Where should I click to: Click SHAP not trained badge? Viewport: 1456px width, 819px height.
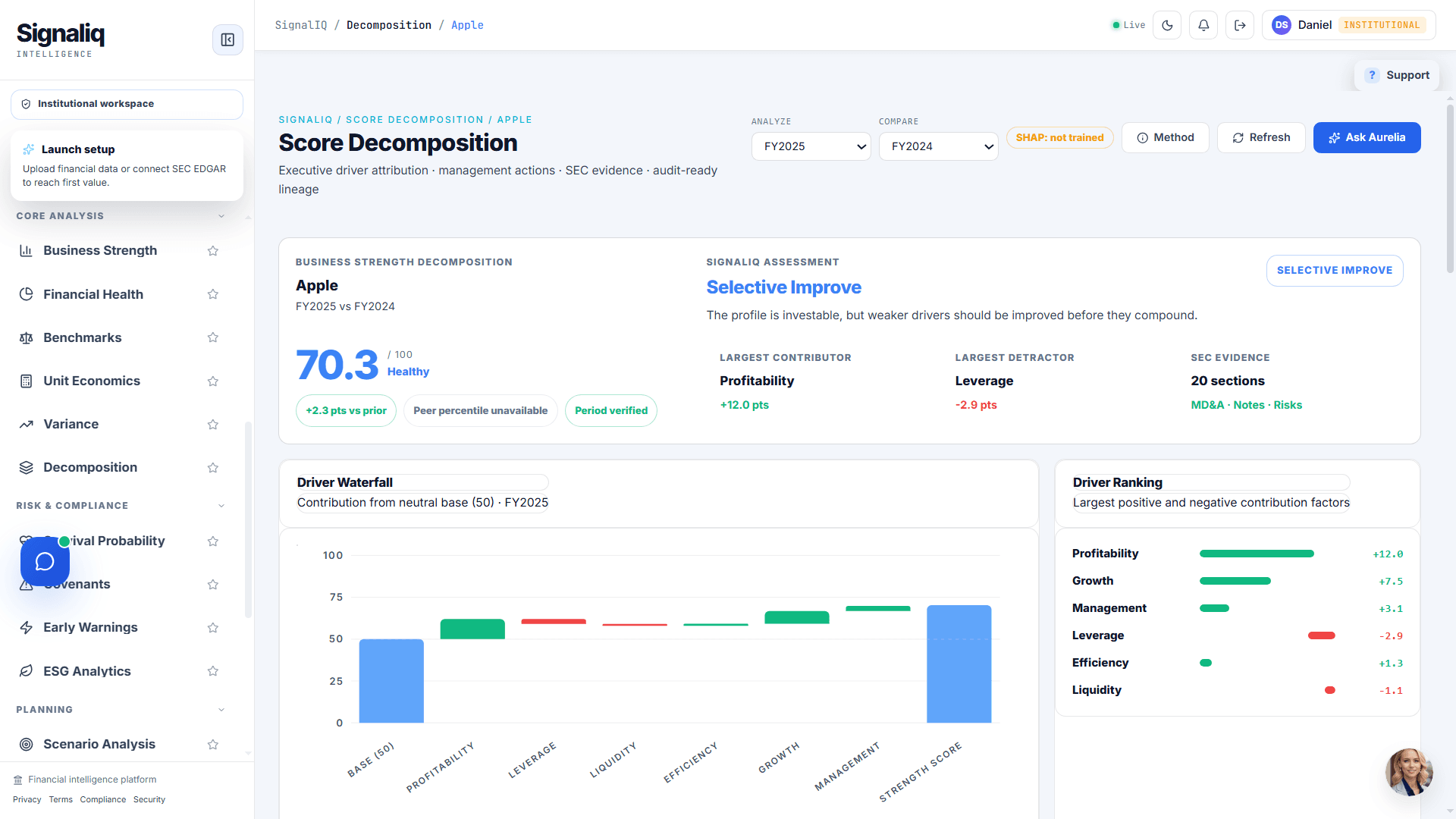pos(1059,138)
